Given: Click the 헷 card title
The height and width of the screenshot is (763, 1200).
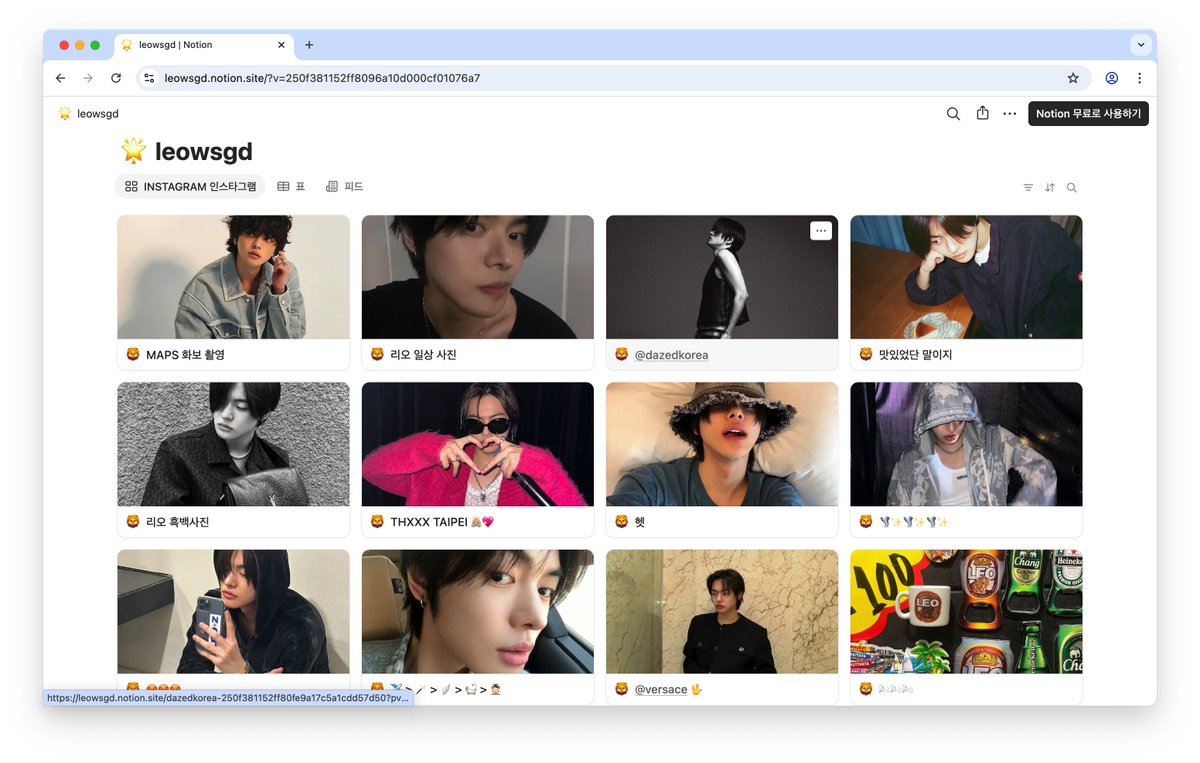Looking at the screenshot, I should point(640,522).
